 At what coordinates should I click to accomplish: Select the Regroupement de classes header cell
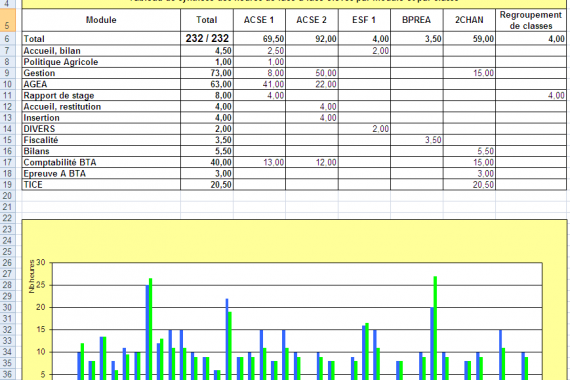(x=531, y=20)
